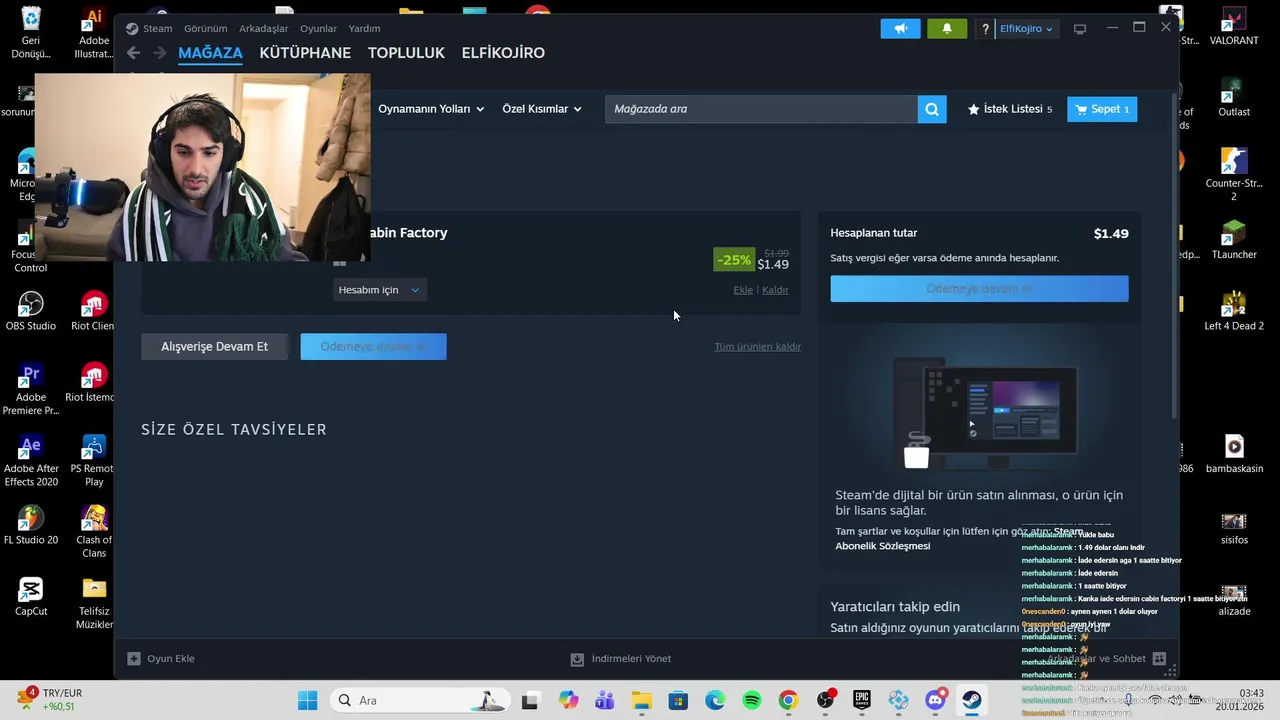Switch to Big Picture mode monitor icon
The width and height of the screenshot is (1280, 720).
click(1080, 29)
